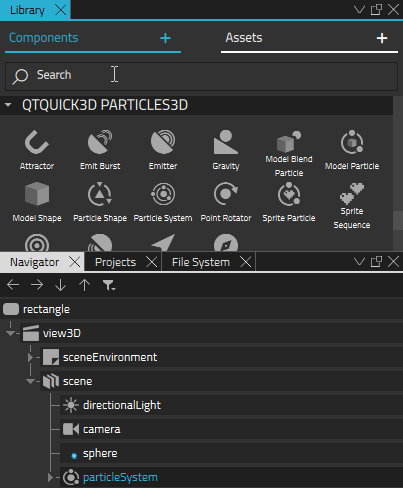Screen dimensions: 403x488
Task: Select the Particle System component icon
Action: click(x=163, y=194)
